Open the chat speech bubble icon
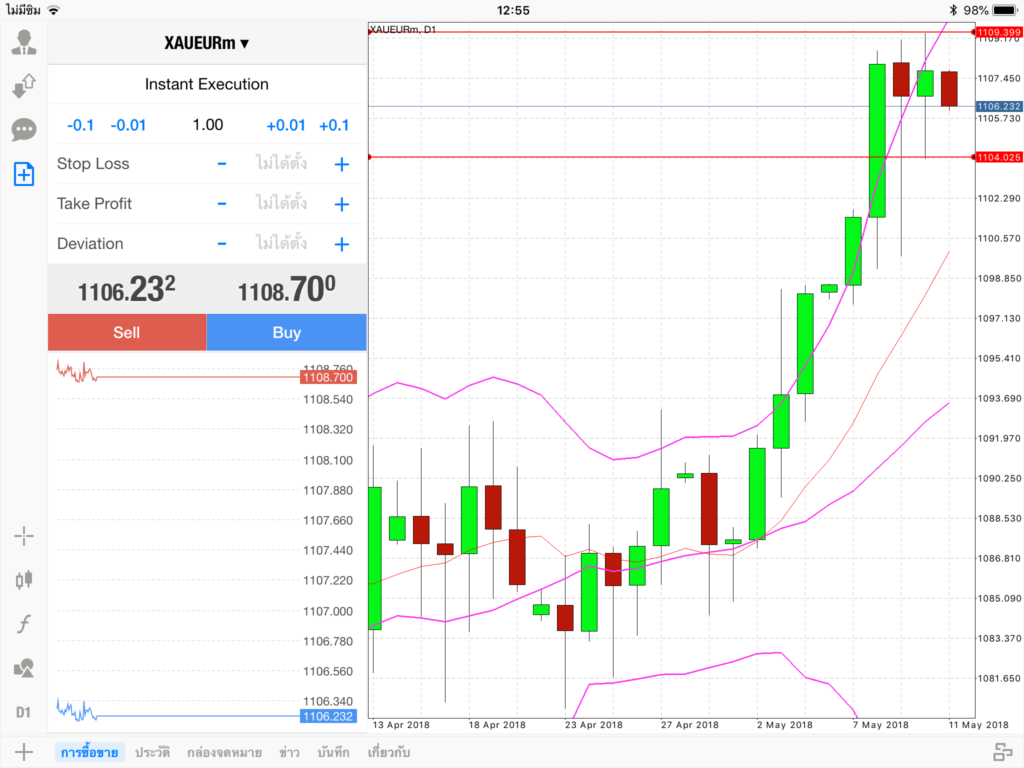The height and width of the screenshot is (768, 1024). pyautogui.click(x=24, y=129)
